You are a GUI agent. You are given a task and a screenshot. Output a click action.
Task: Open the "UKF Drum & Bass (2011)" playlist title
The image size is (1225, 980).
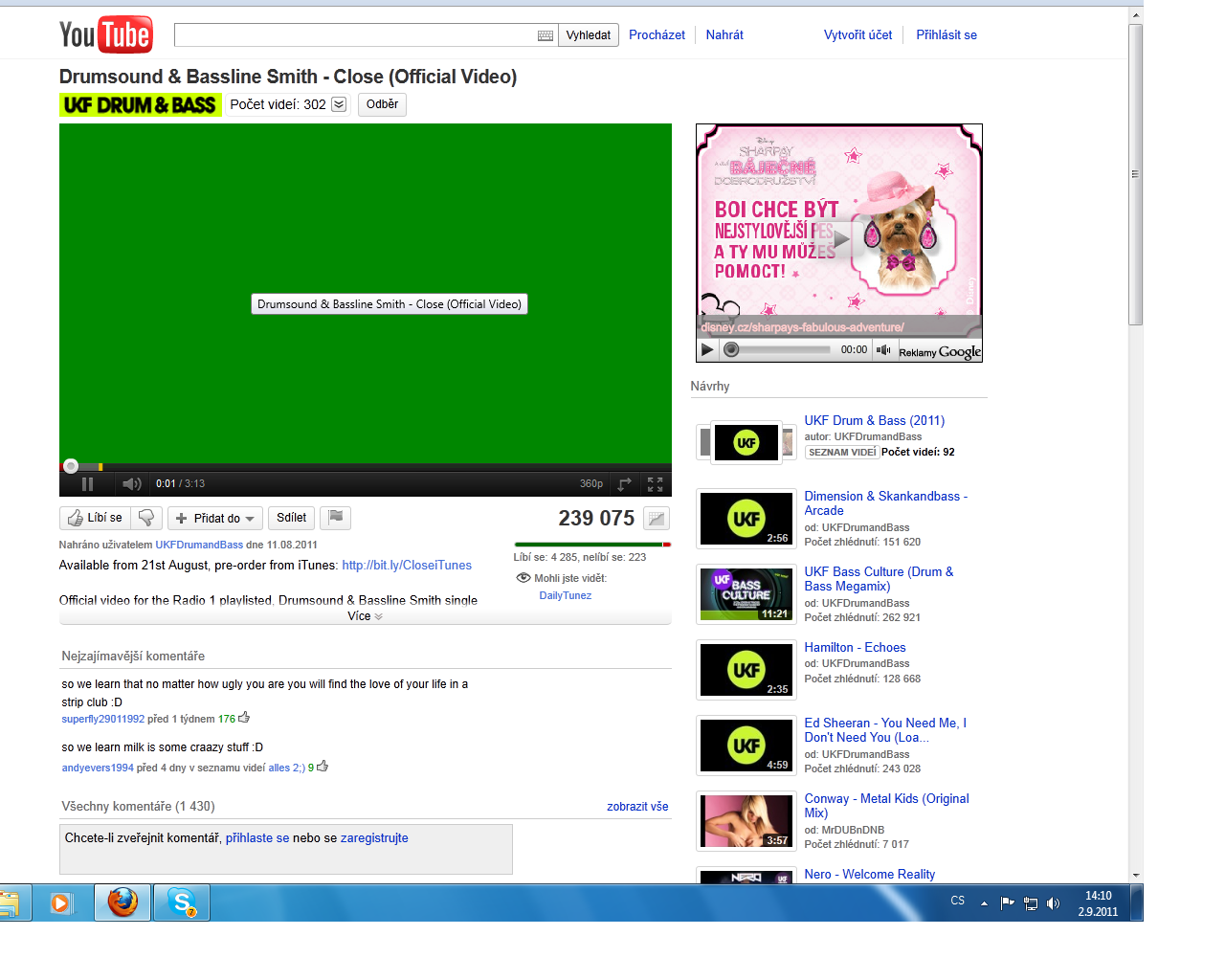click(x=875, y=421)
